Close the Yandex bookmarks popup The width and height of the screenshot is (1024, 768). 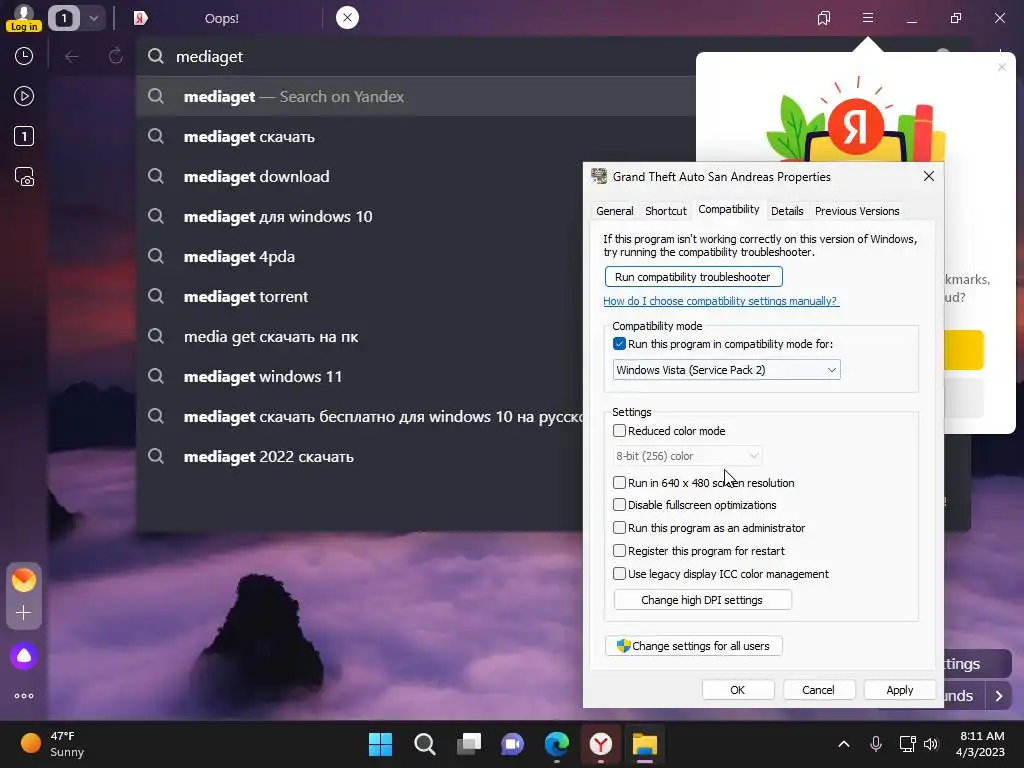1002,67
